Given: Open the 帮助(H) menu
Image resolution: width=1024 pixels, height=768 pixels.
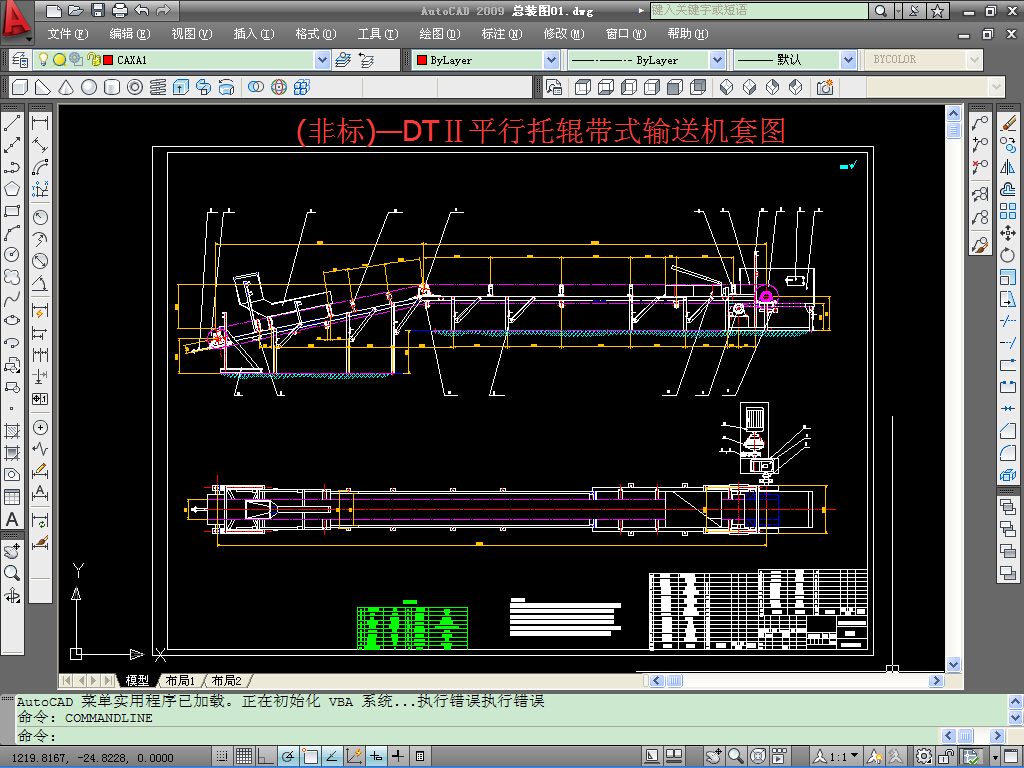Looking at the screenshot, I should click(x=688, y=33).
